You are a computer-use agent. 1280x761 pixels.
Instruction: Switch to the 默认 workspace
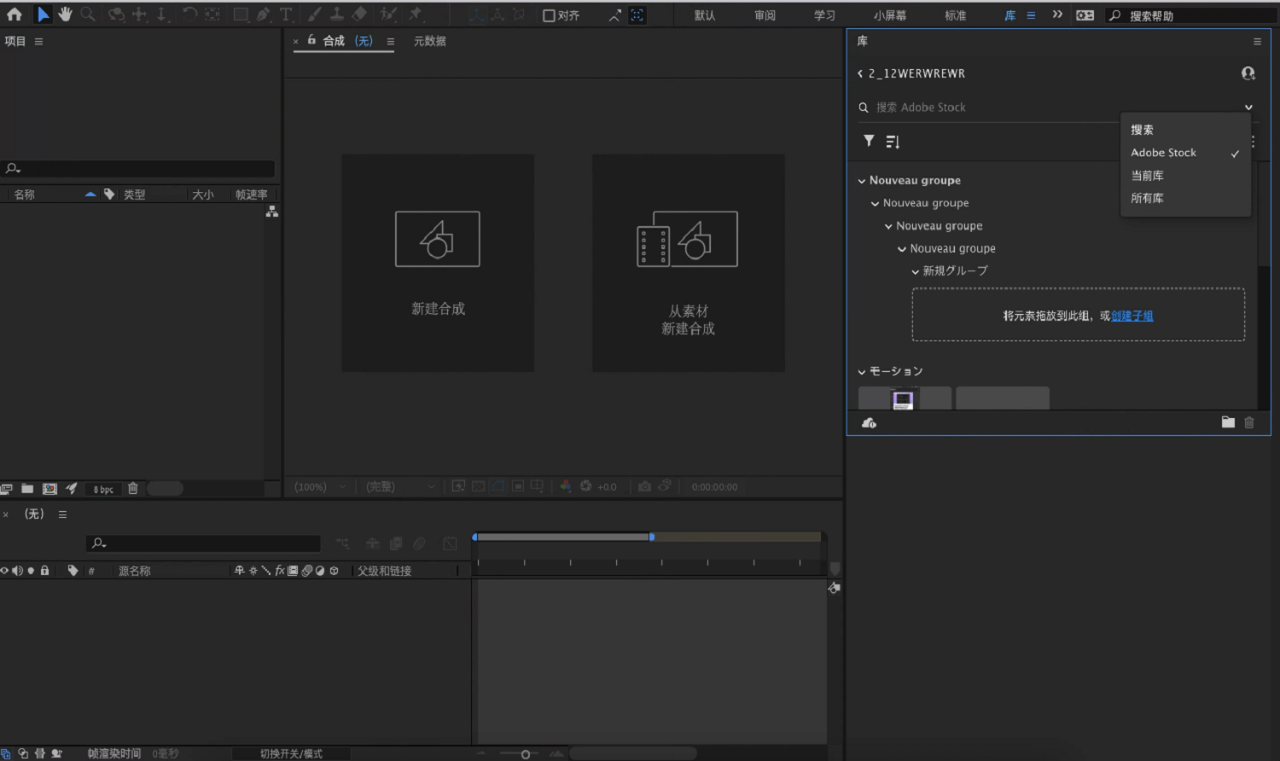coord(705,16)
